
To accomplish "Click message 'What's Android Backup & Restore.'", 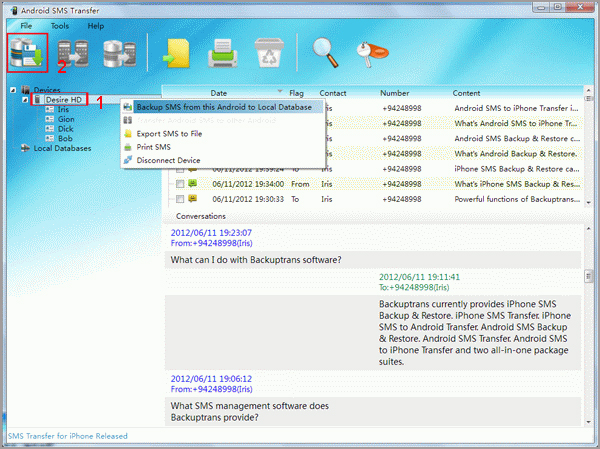I will [516, 154].
